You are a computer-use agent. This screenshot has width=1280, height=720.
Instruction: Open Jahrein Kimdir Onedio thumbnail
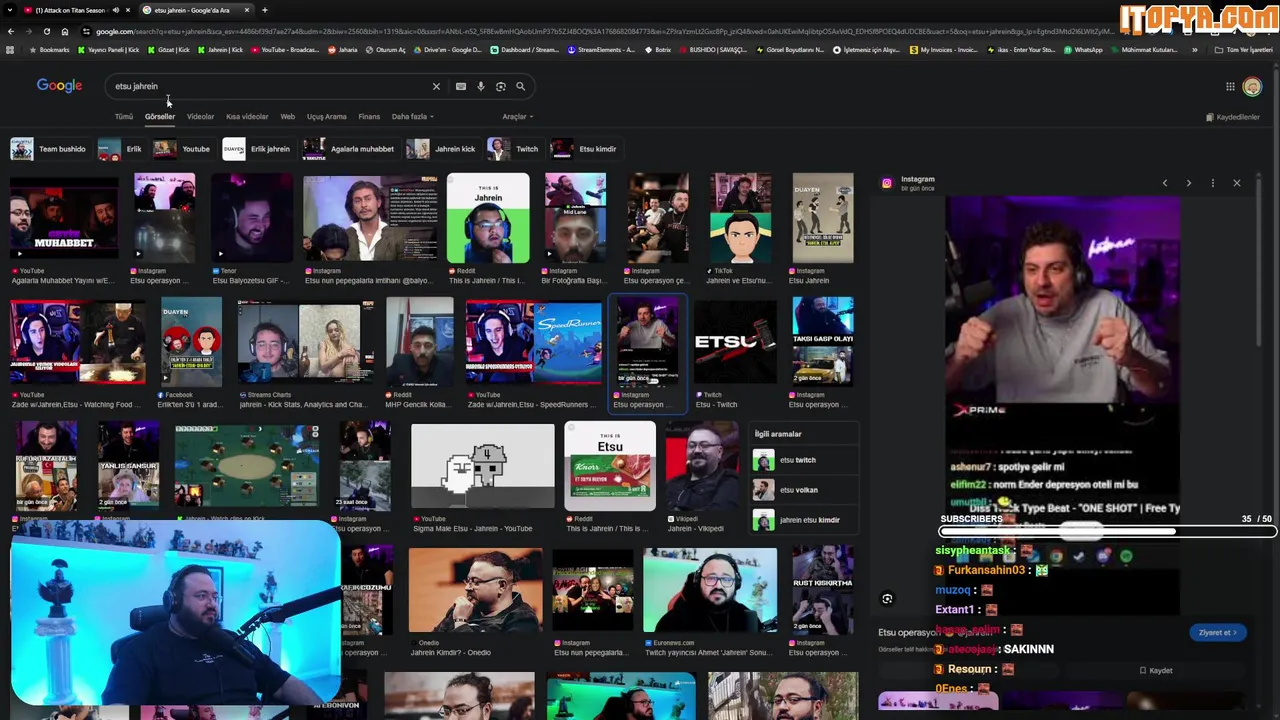point(475,590)
